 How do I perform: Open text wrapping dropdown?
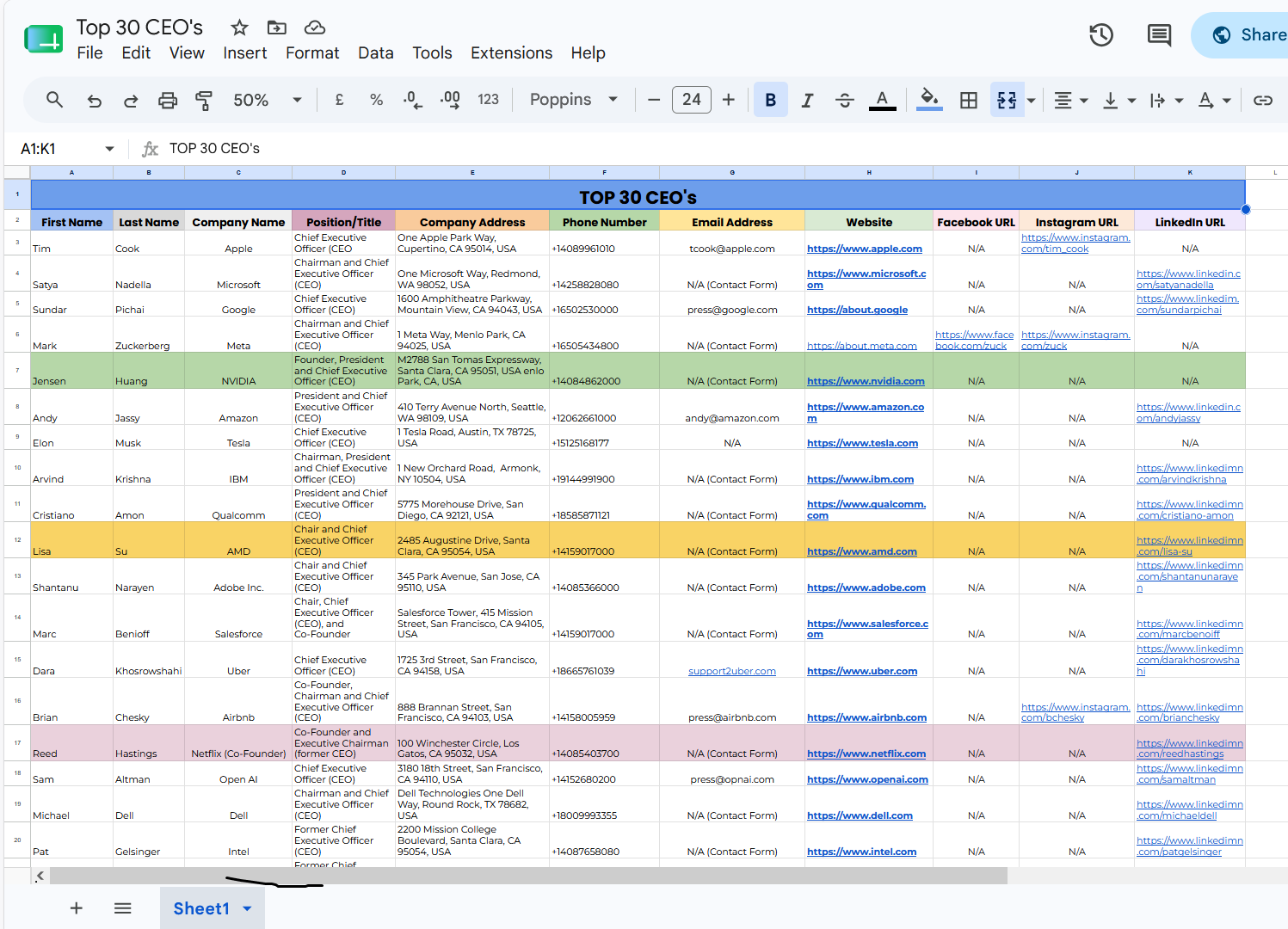point(1167,100)
